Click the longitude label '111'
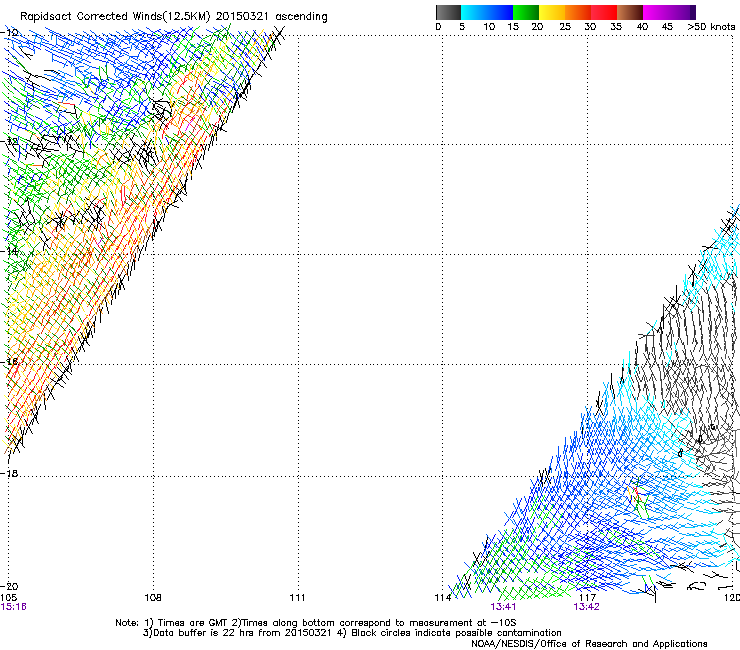This screenshot has width=740, height=650. 297,598
